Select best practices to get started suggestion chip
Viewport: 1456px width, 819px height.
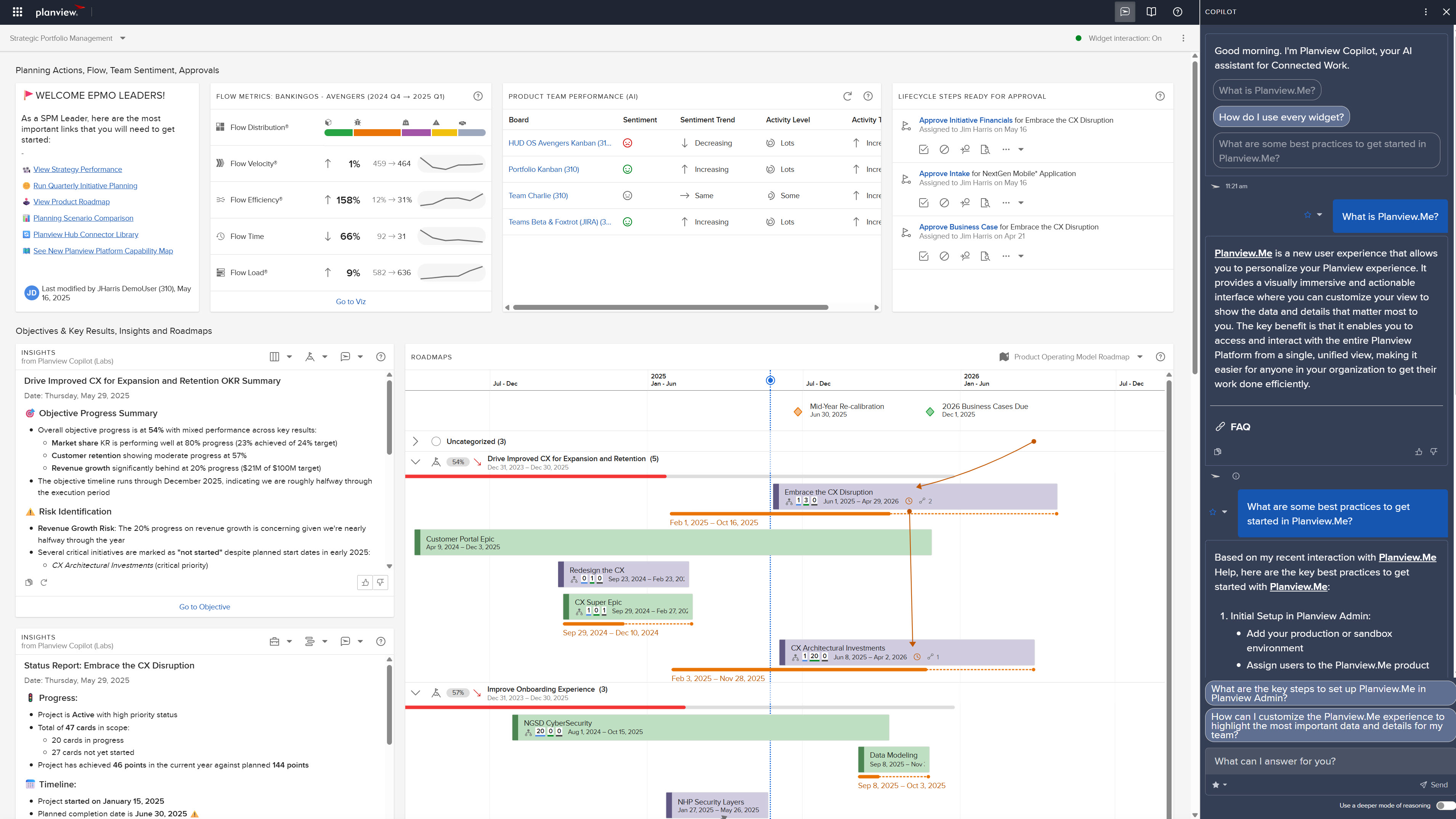pos(1326,151)
